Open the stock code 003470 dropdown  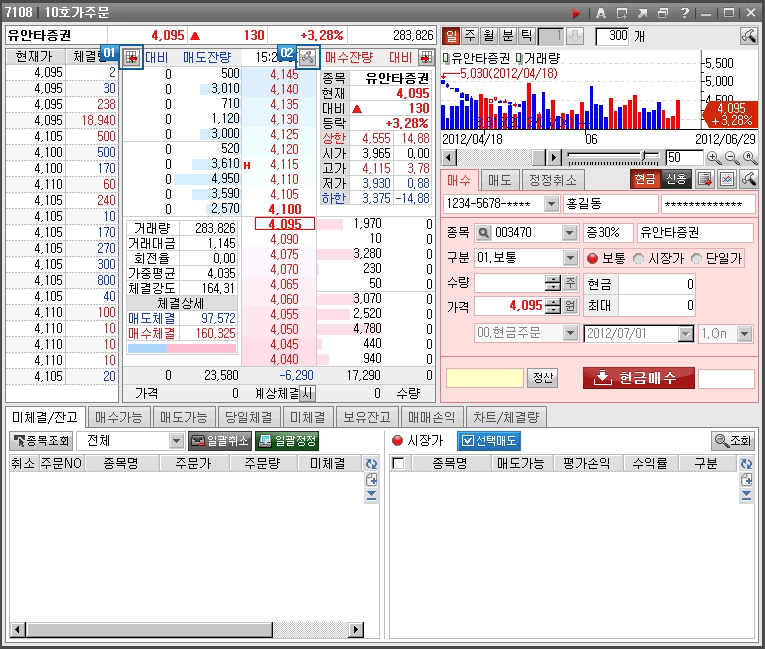[569, 233]
